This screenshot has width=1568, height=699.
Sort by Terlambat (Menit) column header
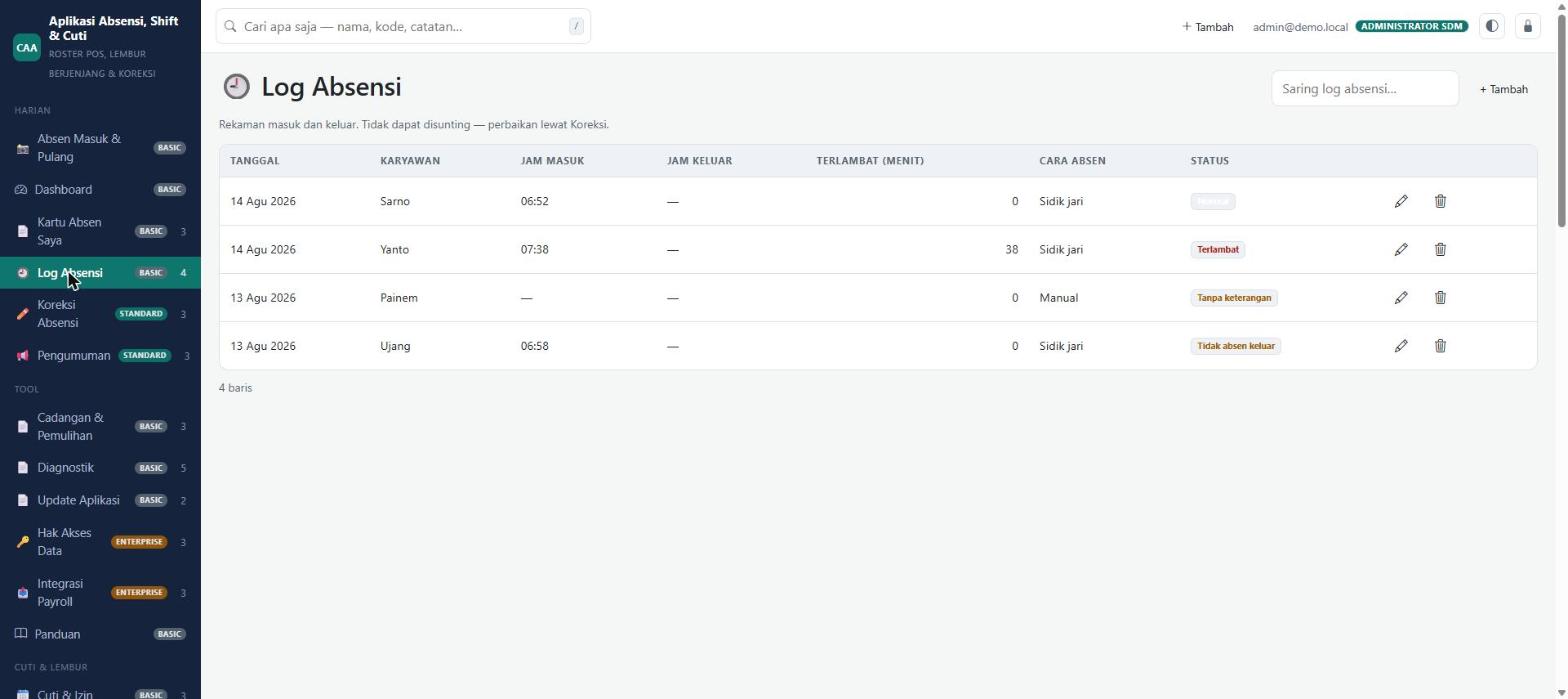(870, 161)
